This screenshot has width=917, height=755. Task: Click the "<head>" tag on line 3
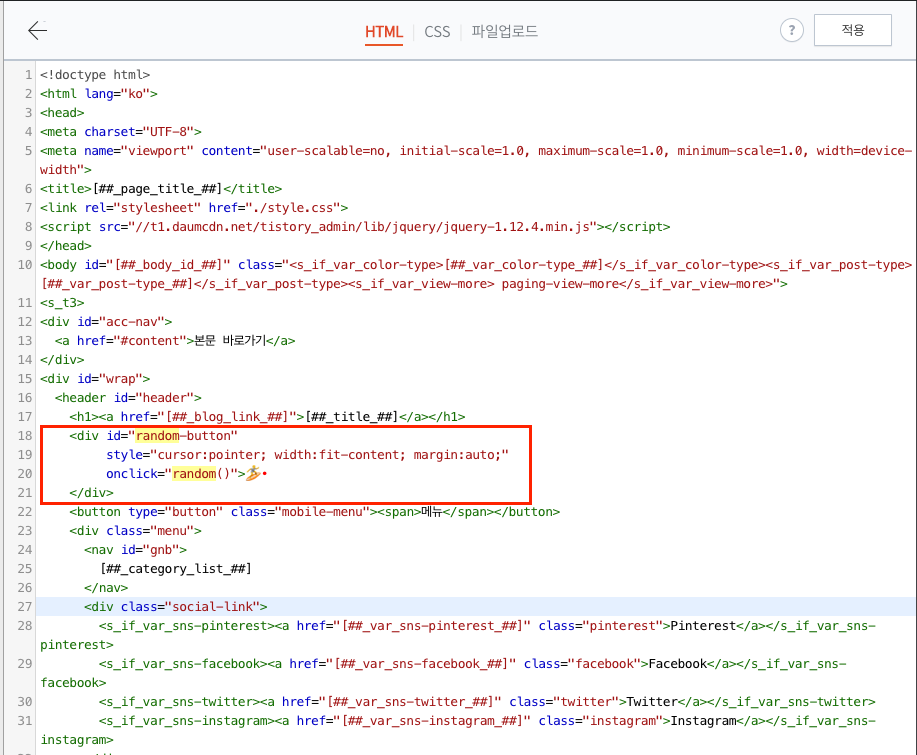click(62, 113)
